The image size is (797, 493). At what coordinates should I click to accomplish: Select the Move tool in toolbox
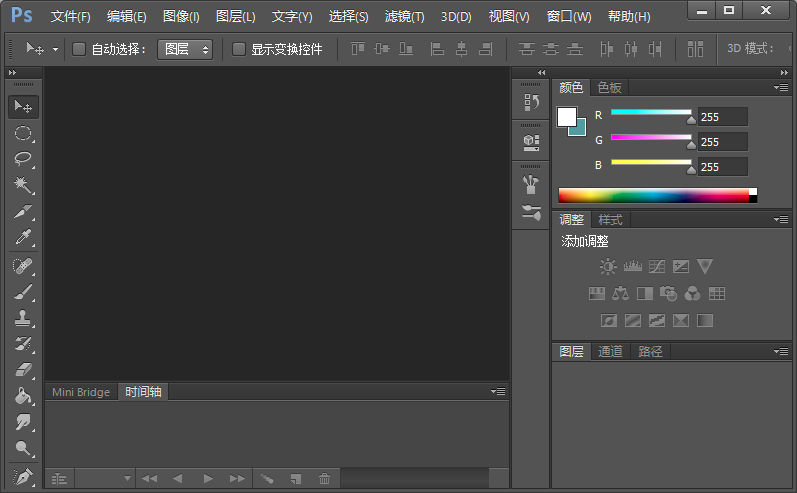pos(23,107)
